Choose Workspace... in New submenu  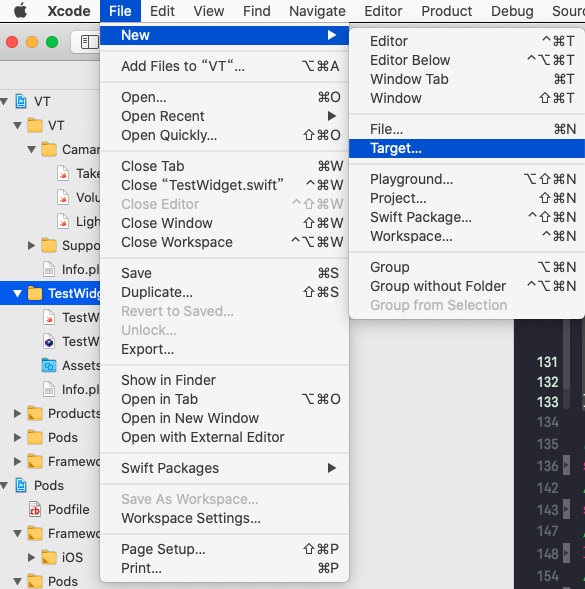click(467, 236)
